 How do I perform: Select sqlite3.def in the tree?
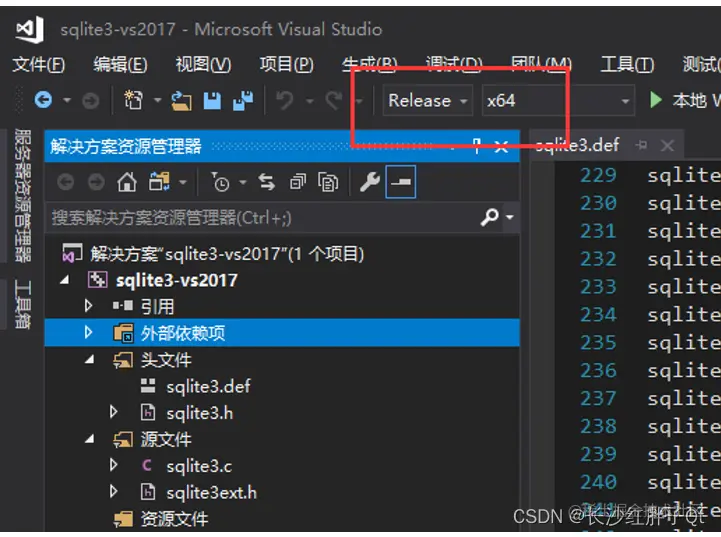[208, 386]
